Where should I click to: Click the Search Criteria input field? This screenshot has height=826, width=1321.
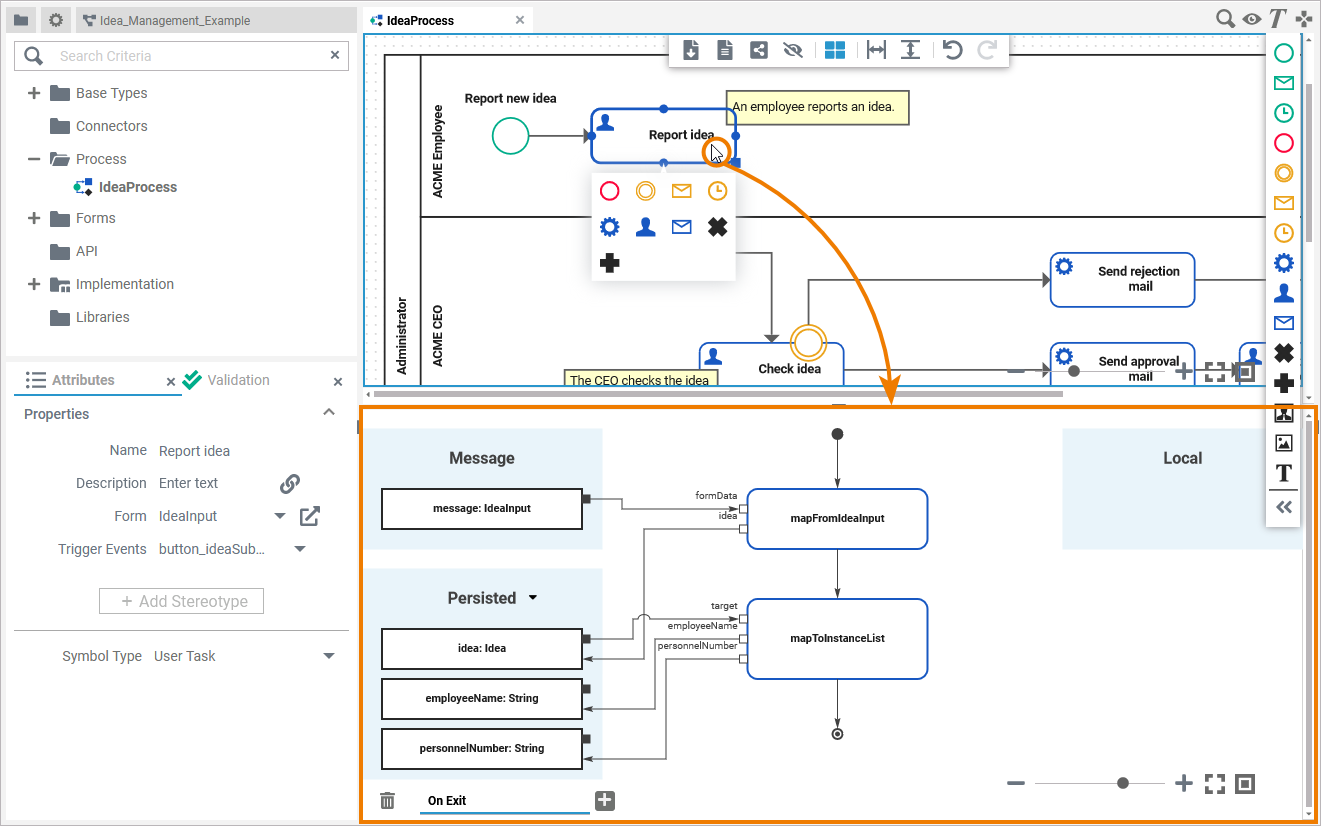tap(190, 56)
